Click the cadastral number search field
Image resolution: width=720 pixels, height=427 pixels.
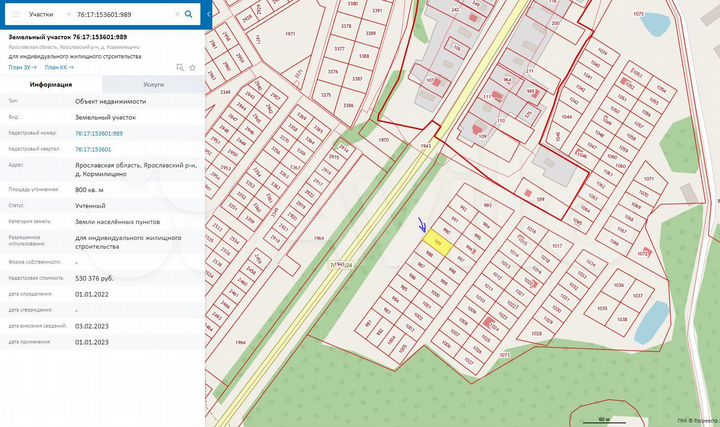(122, 15)
